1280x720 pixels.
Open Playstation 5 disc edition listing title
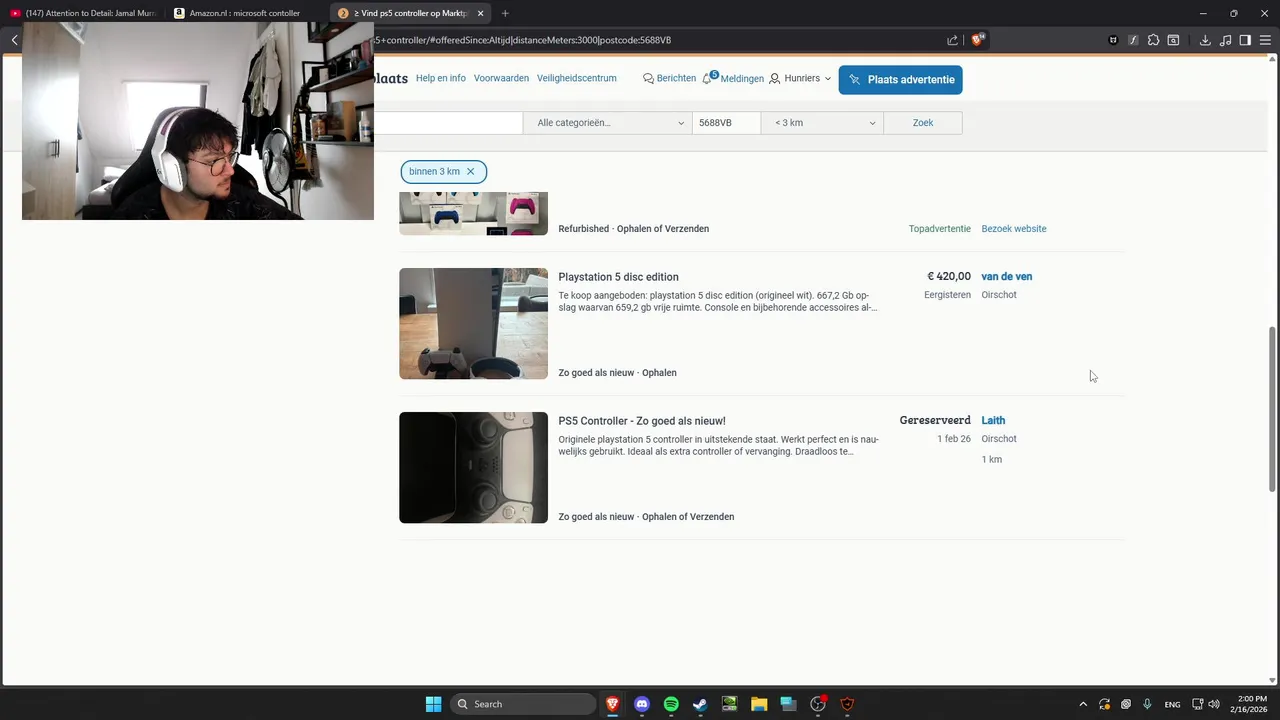pyautogui.click(x=618, y=277)
